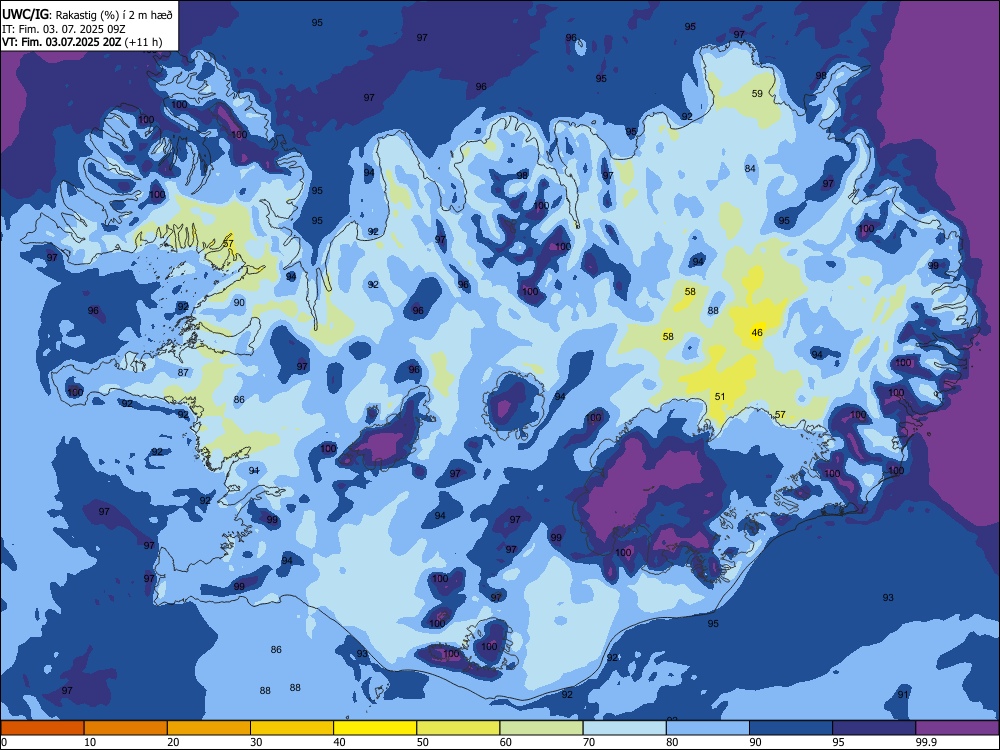Click the legend tick label 30

click(256, 742)
